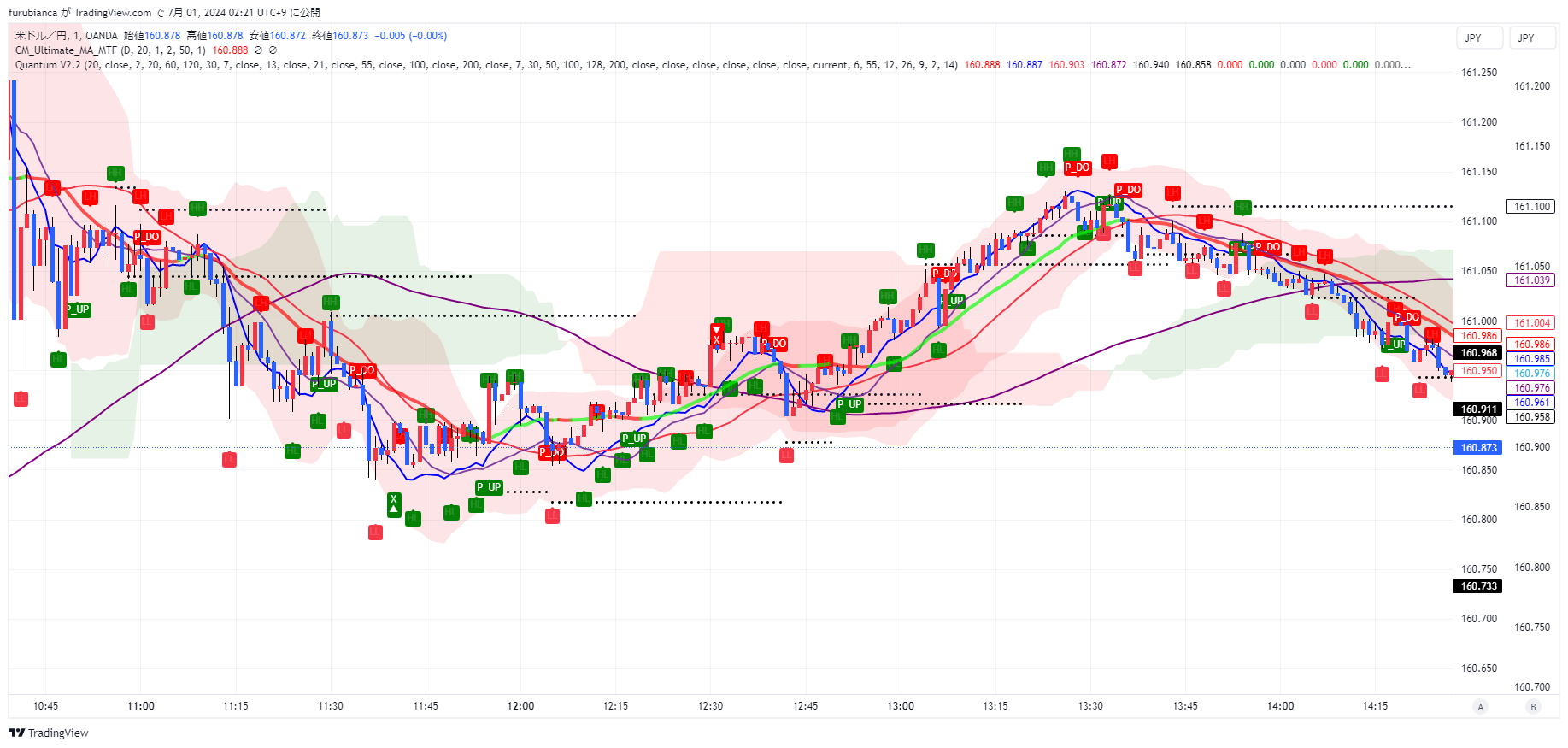
Task: Click the TradingView logo at bottom left
Action: (x=49, y=733)
